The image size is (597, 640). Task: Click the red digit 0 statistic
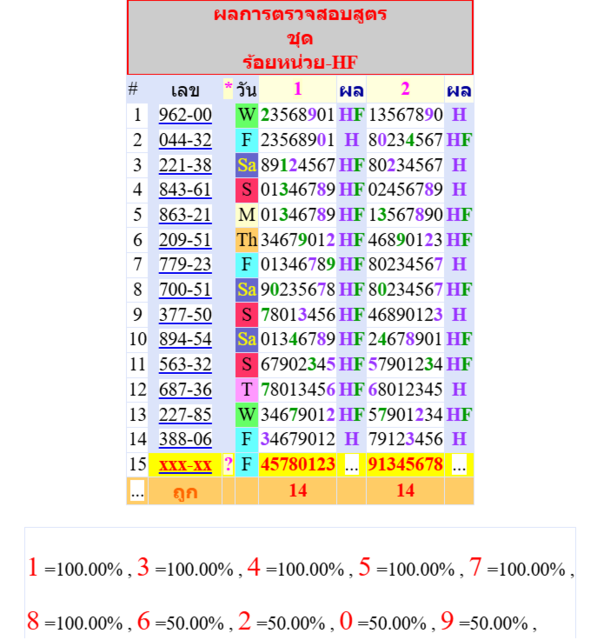[x=346, y=621]
